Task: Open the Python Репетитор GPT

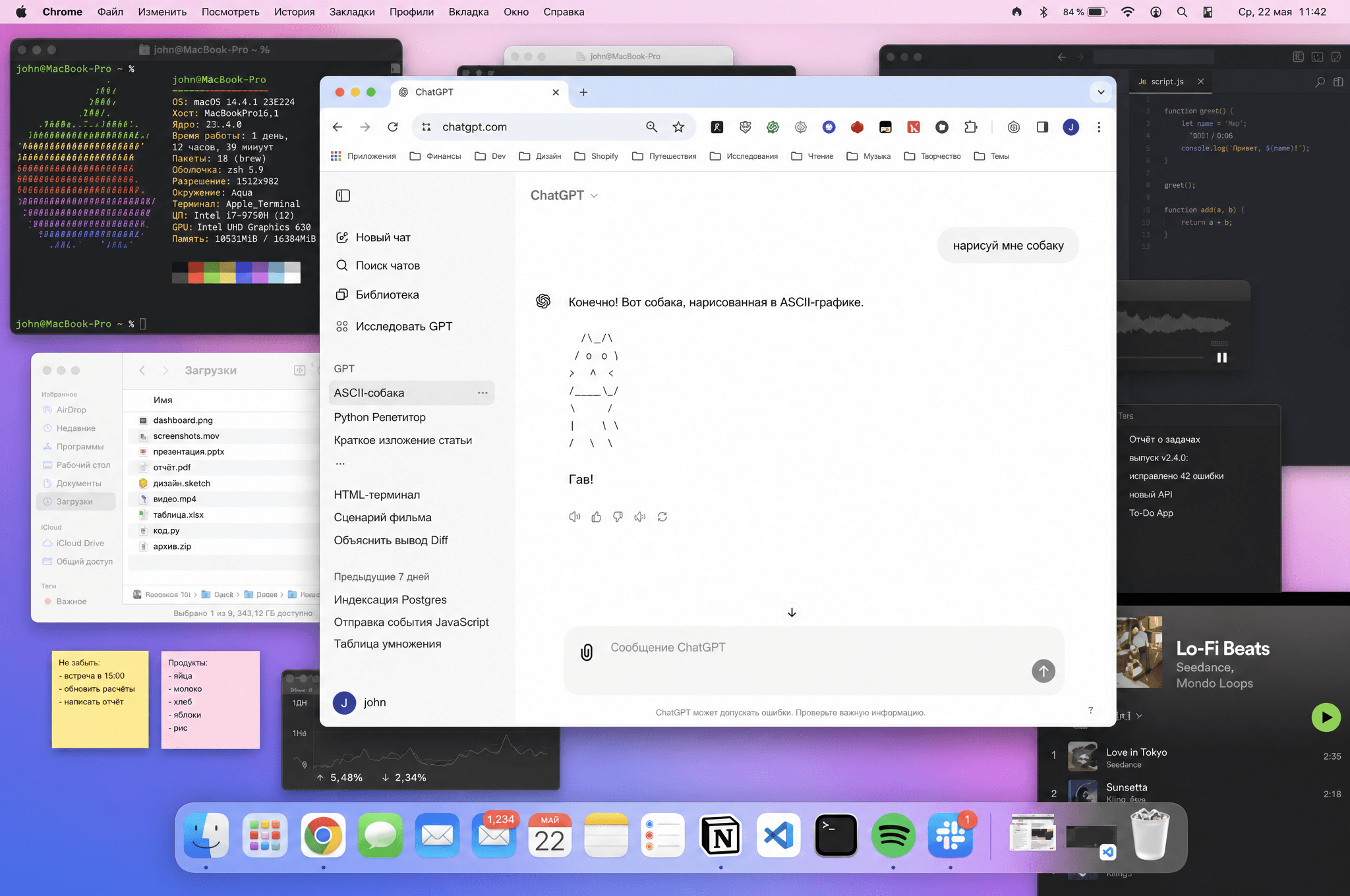Action: click(x=380, y=418)
